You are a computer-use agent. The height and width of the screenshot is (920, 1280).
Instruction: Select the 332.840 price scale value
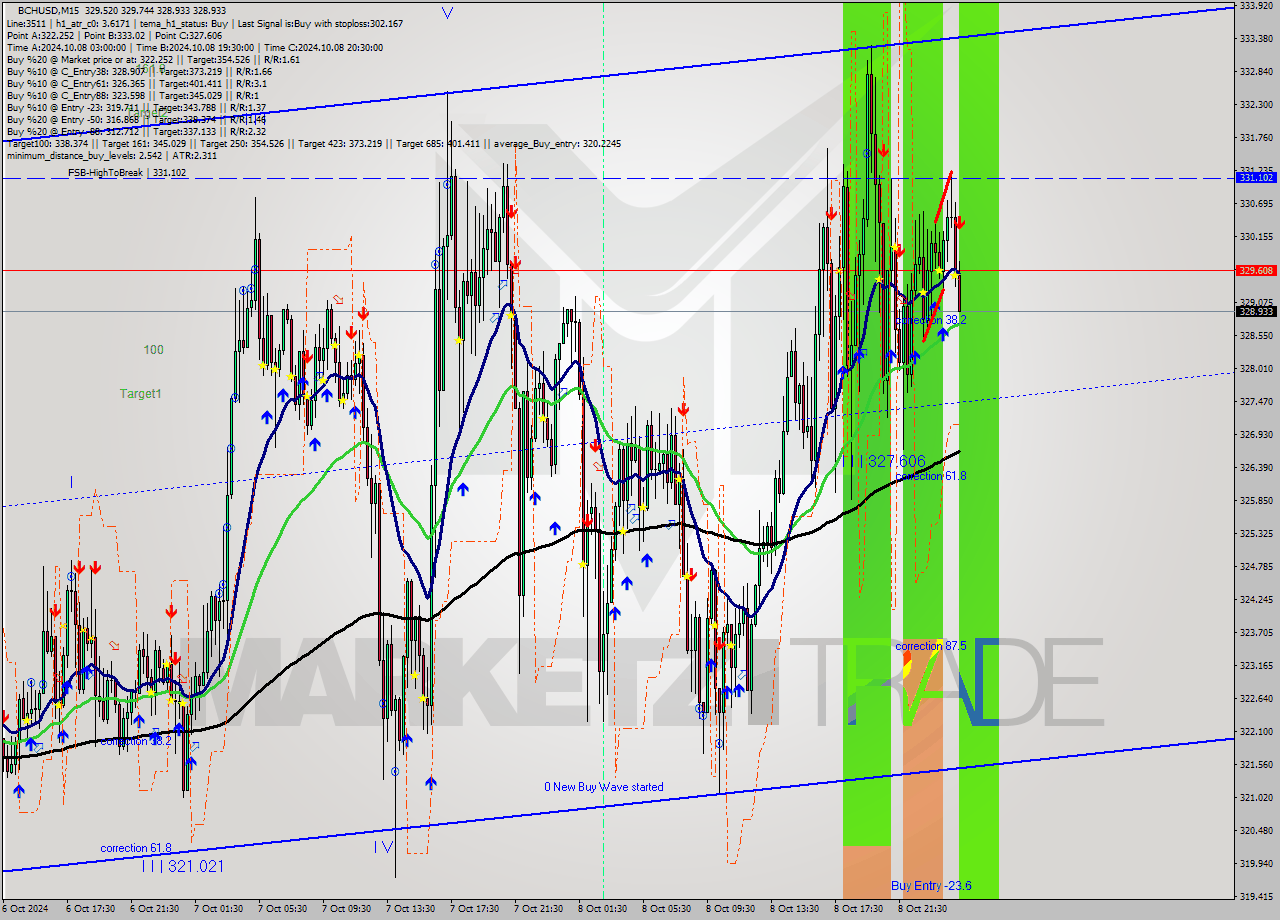[x=1256, y=71]
